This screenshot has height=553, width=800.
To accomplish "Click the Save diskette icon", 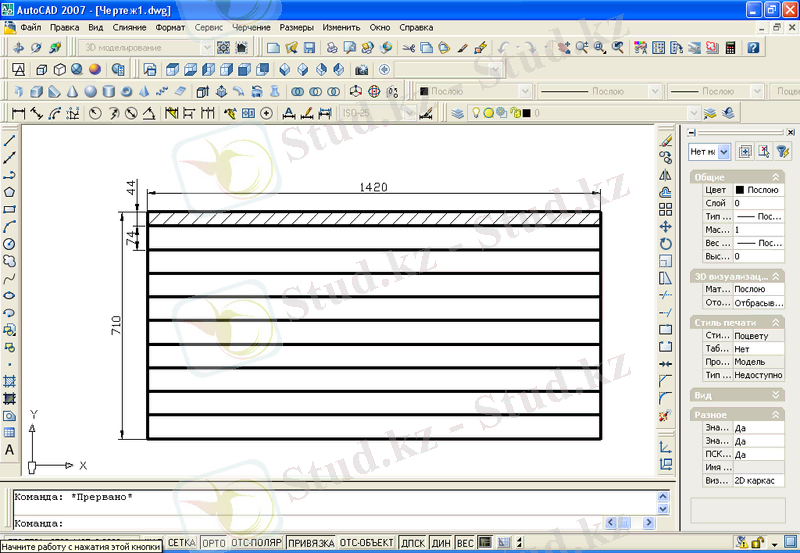I will [310, 47].
